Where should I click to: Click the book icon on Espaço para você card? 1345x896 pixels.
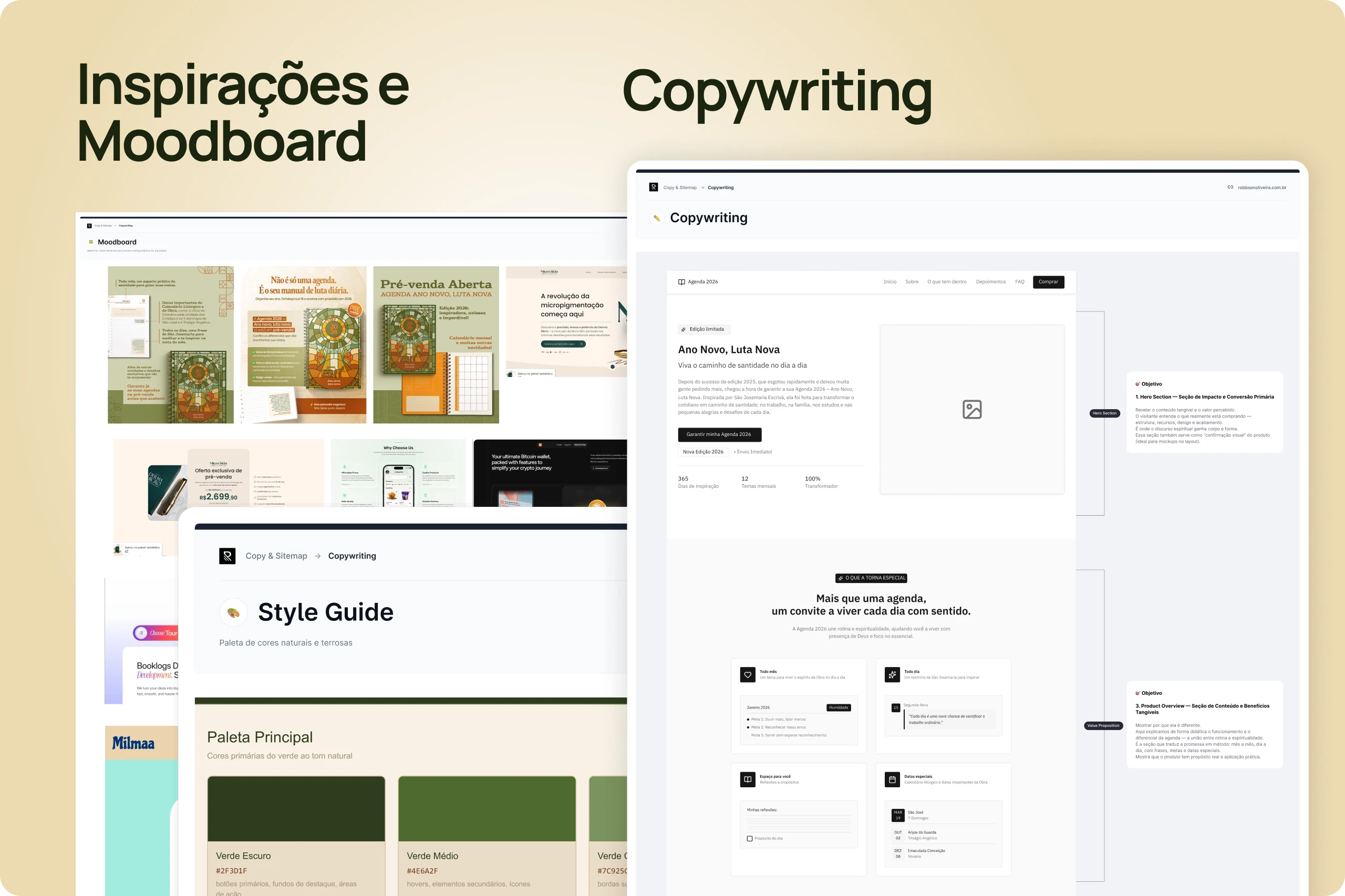click(x=748, y=779)
